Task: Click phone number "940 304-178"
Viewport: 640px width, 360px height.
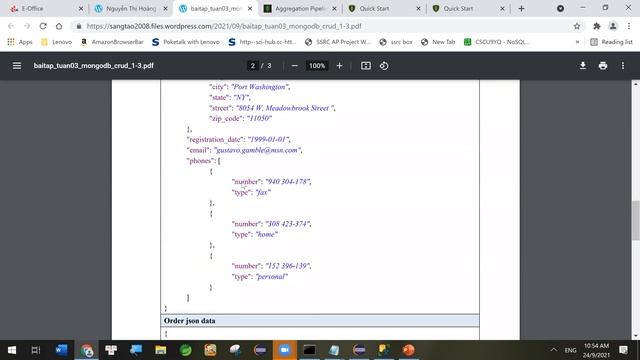Action: pyautogui.click(x=288, y=182)
